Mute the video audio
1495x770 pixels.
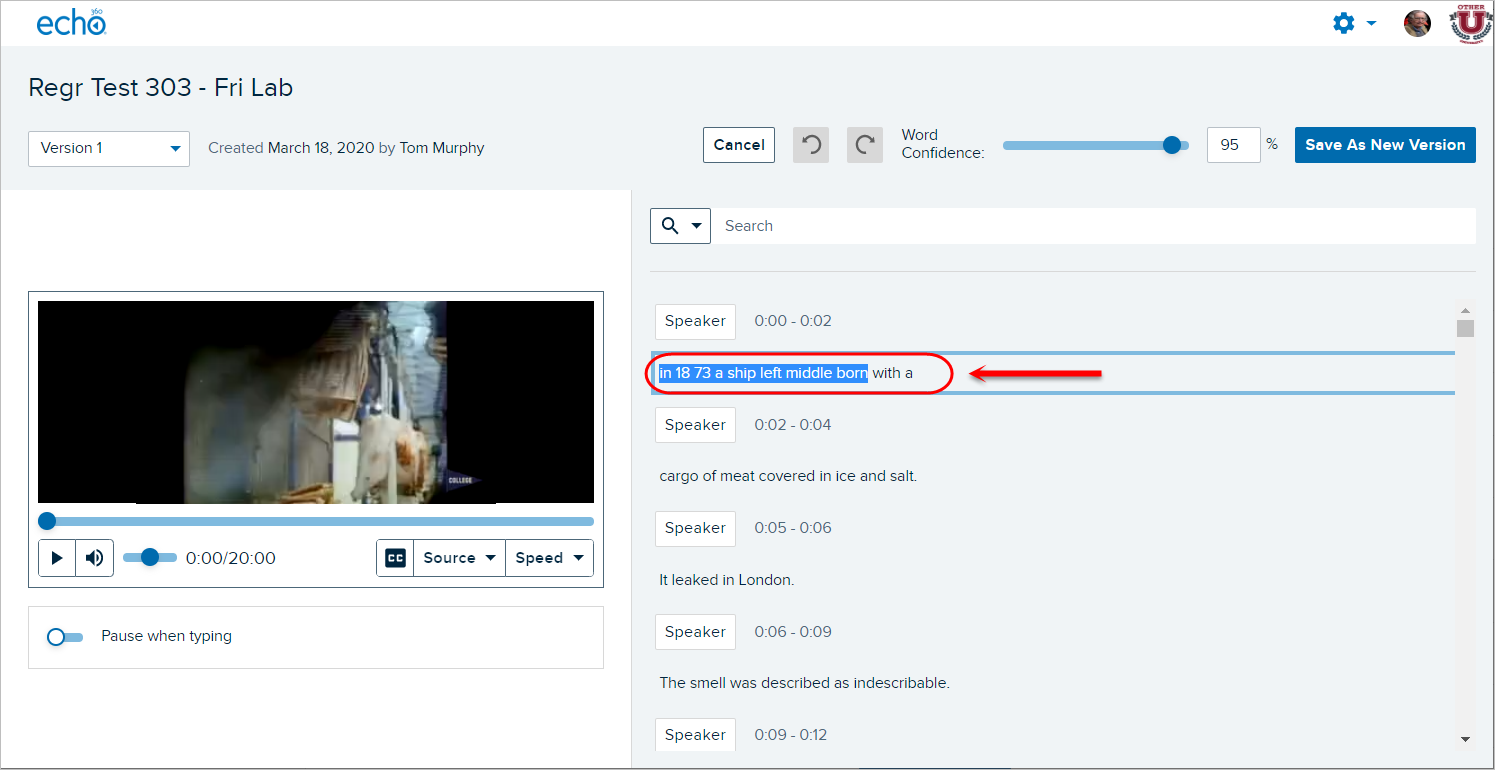tap(95, 558)
